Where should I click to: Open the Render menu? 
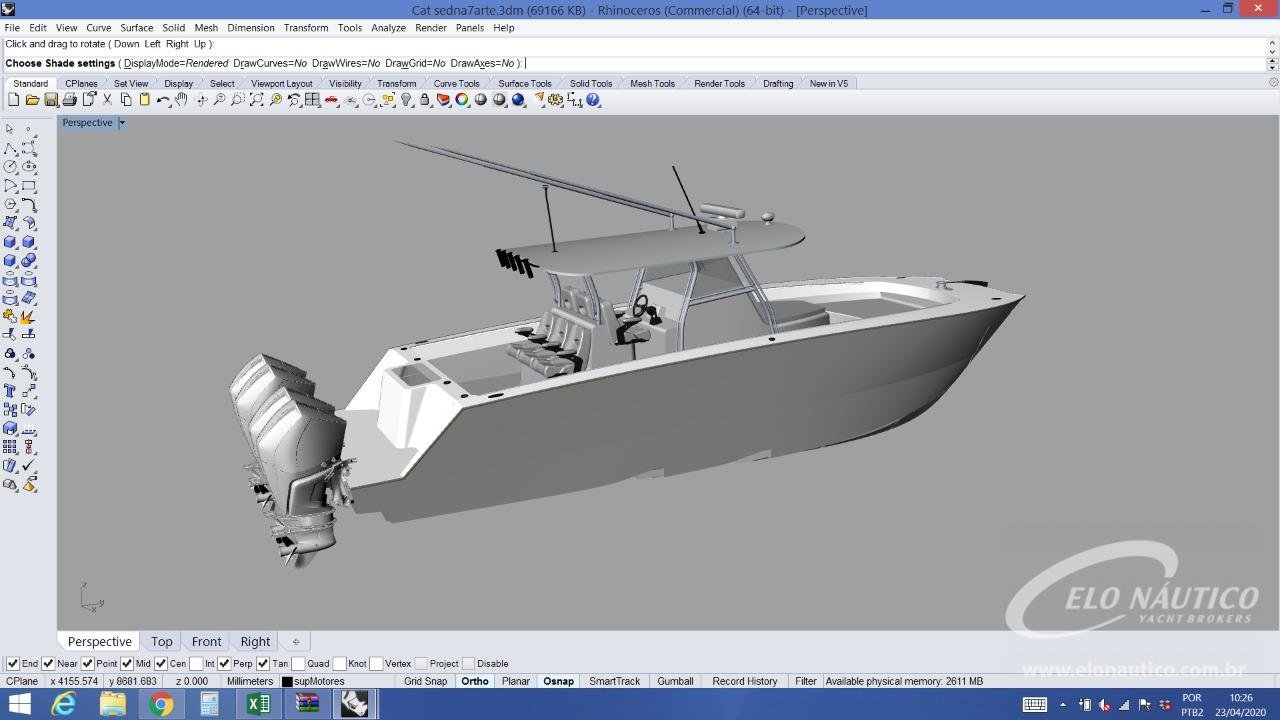click(x=431, y=27)
